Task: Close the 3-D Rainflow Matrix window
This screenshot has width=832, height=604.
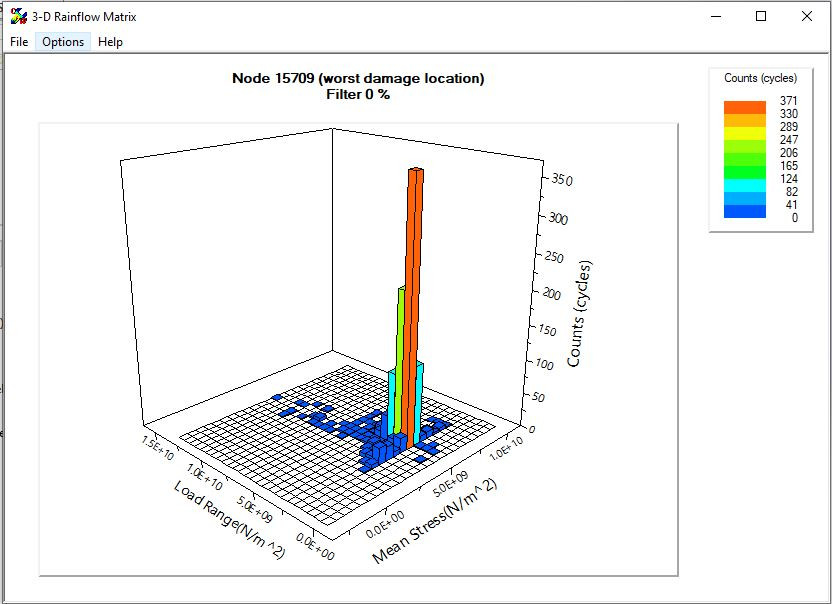Action: point(807,16)
